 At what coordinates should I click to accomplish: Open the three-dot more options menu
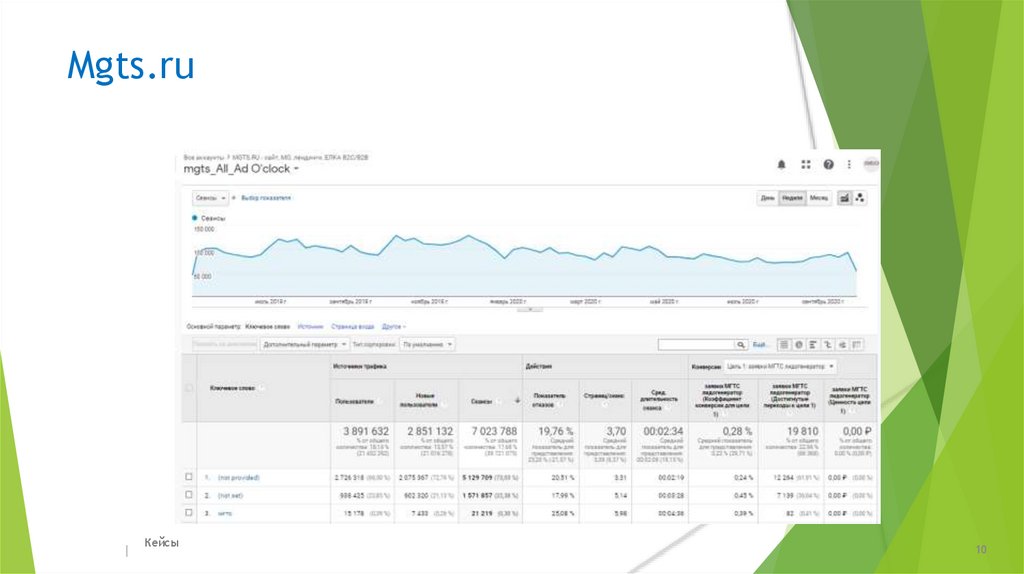point(849,165)
